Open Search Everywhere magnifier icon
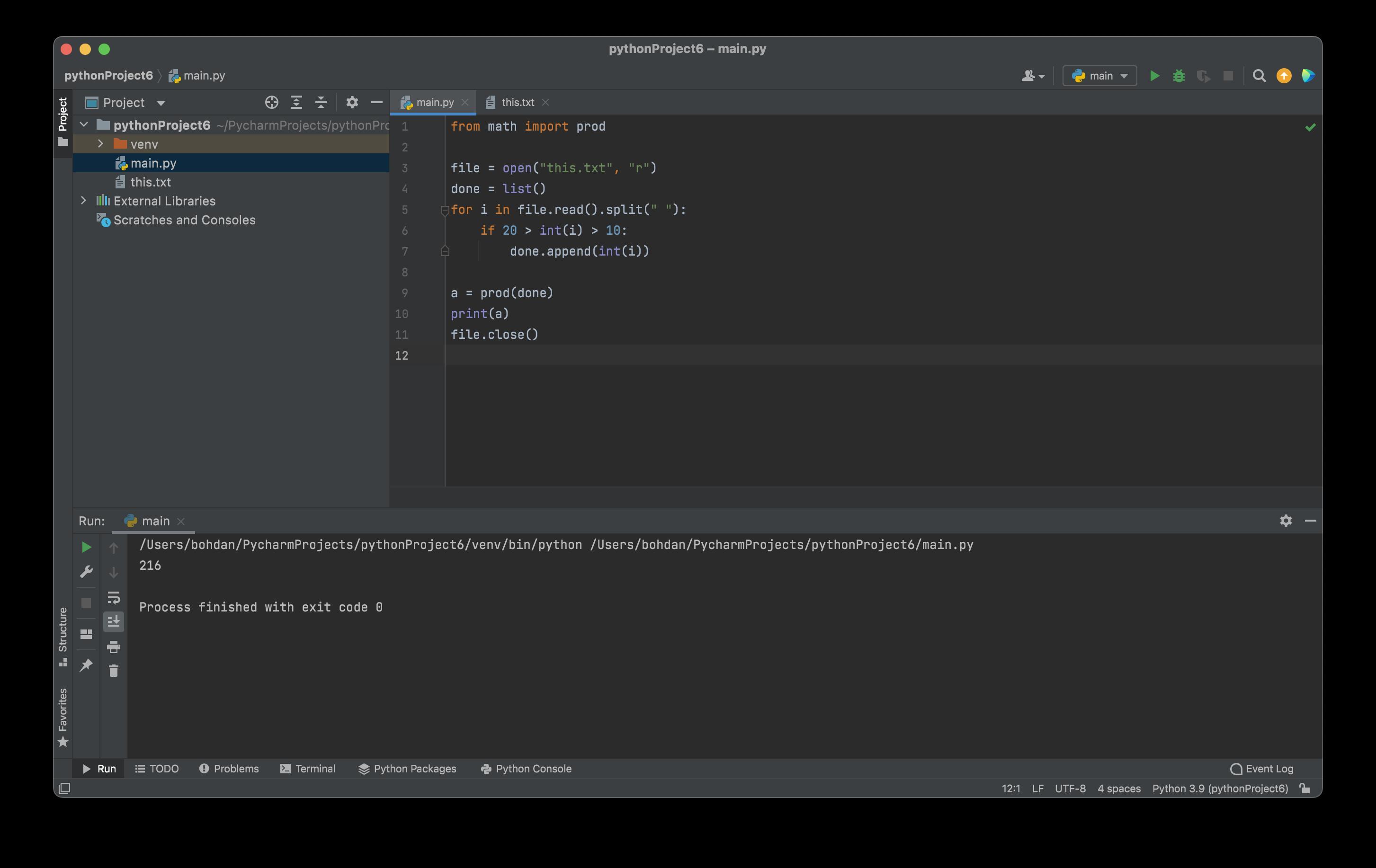 [x=1258, y=76]
